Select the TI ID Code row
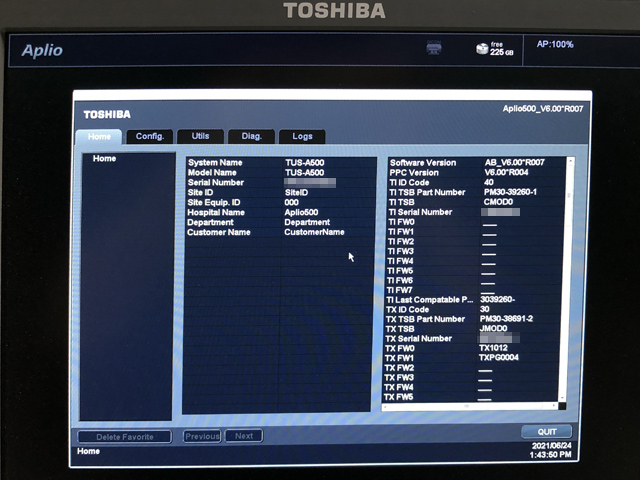 pyautogui.click(x=477, y=182)
